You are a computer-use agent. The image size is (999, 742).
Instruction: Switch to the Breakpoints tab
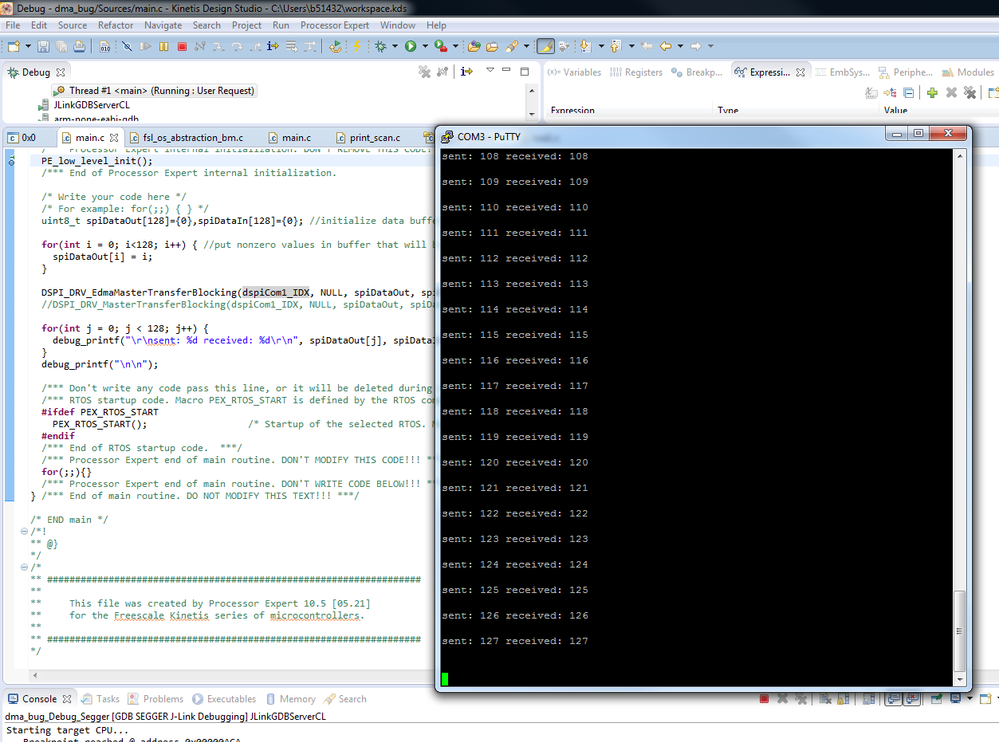click(x=697, y=73)
